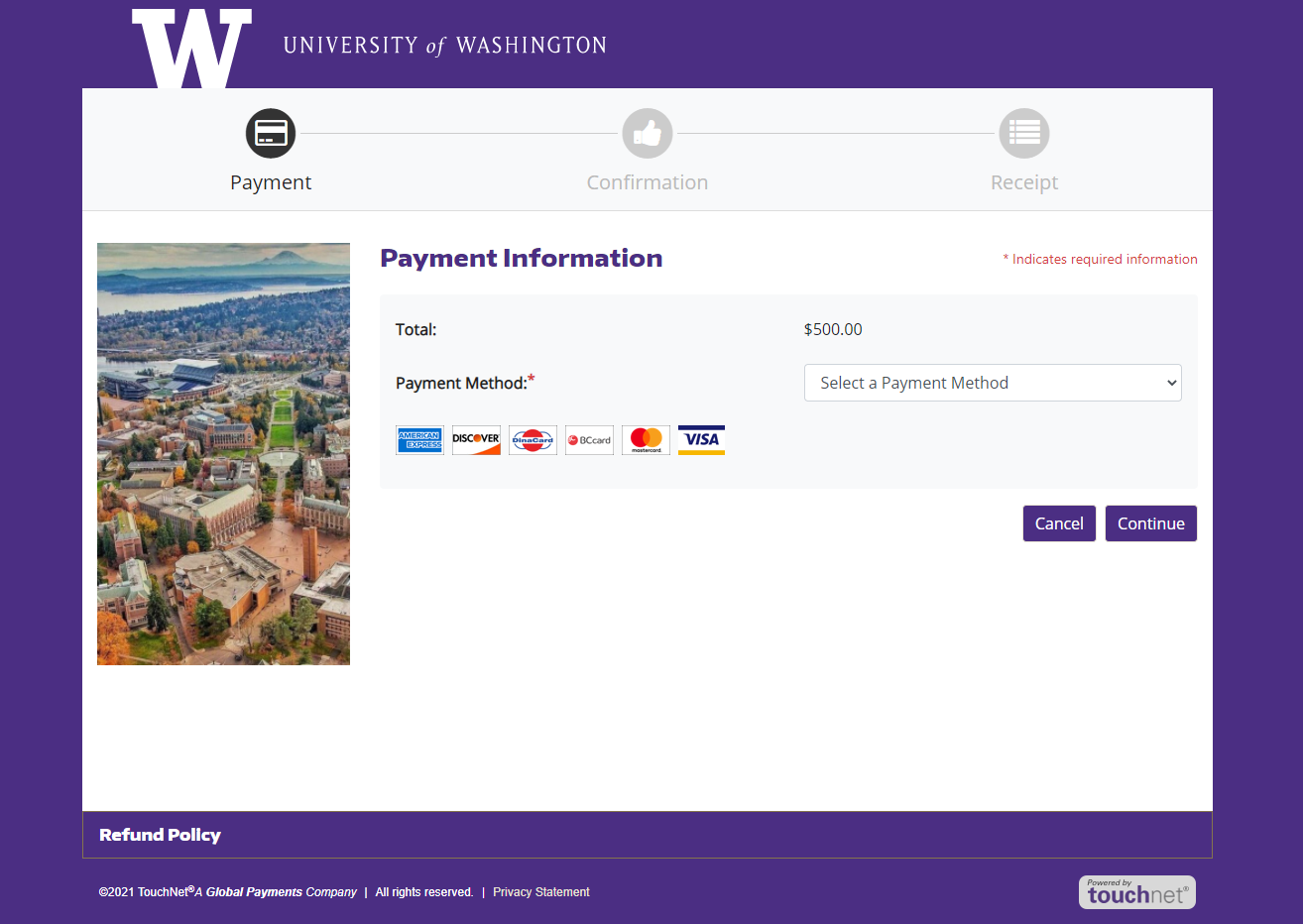The height and width of the screenshot is (924, 1303).
Task: Select the Mastercard icon
Action: click(x=646, y=439)
